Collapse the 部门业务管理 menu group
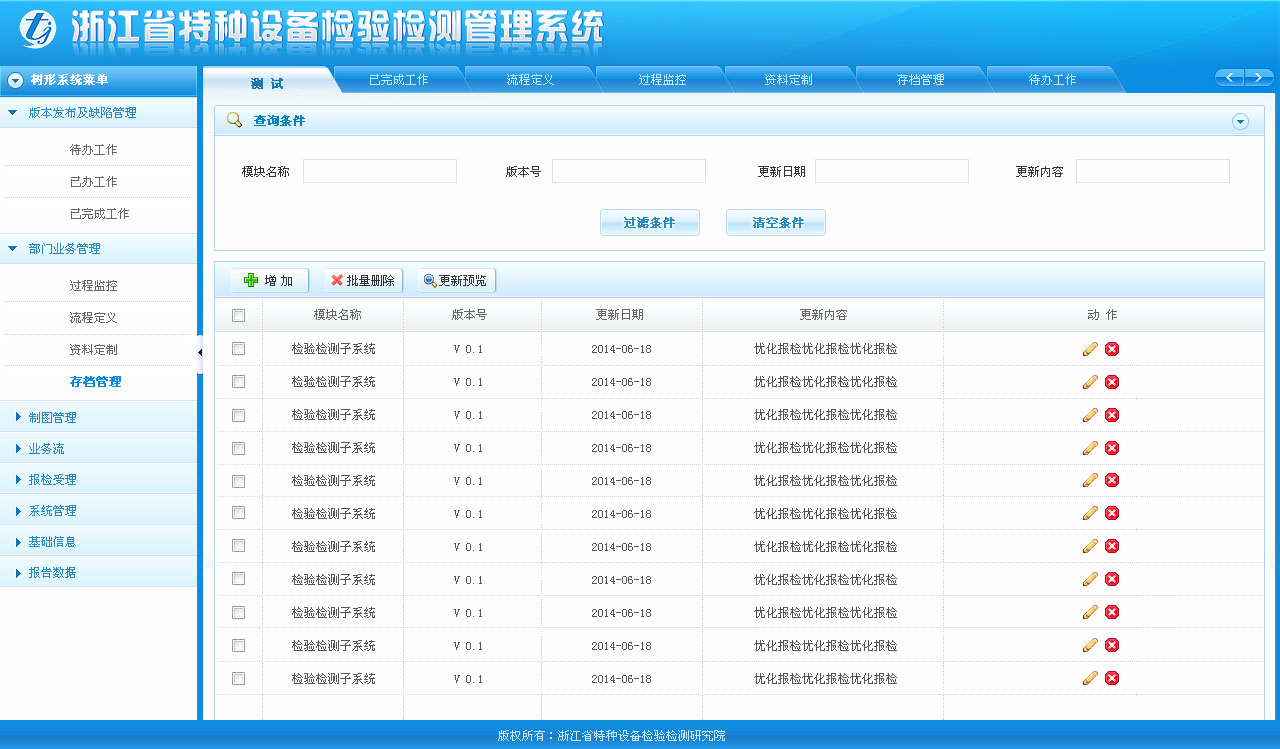 pos(98,249)
